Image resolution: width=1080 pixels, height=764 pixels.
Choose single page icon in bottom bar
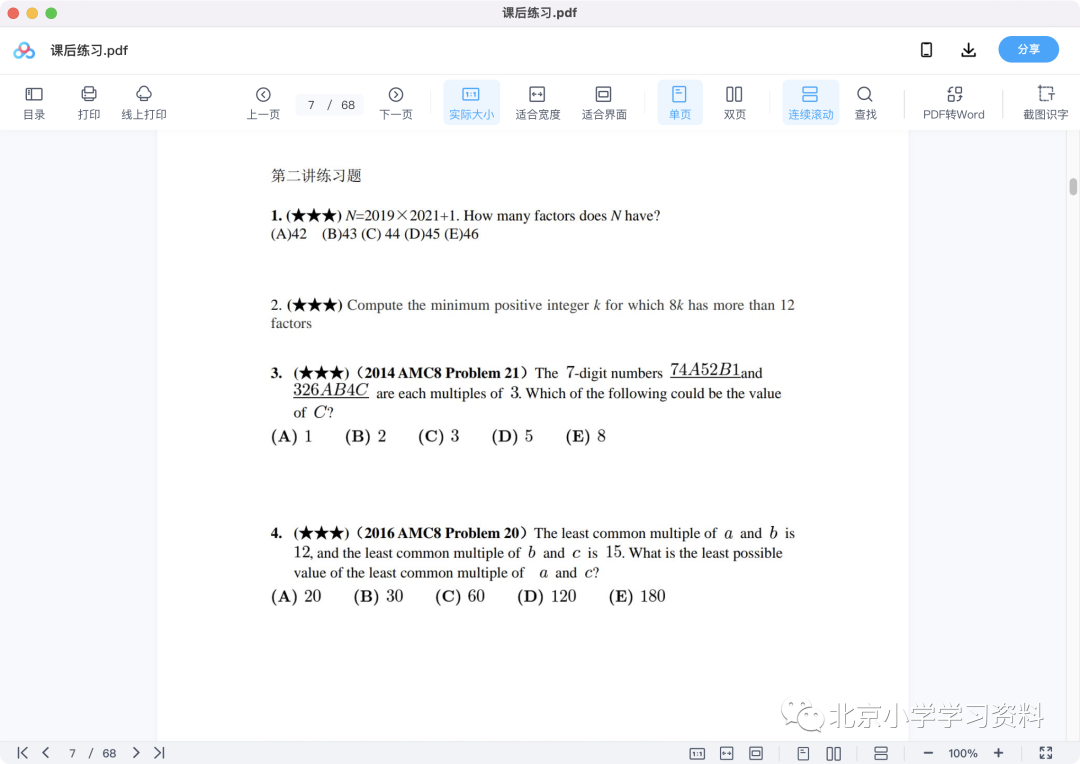point(803,754)
